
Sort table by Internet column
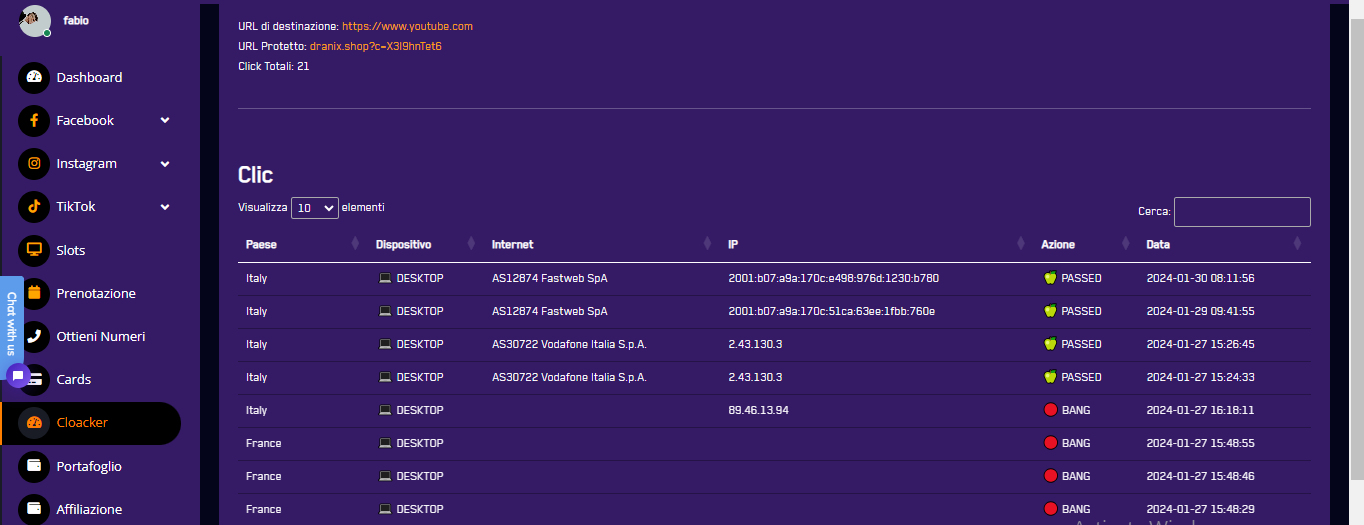pyautogui.click(x=601, y=244)
